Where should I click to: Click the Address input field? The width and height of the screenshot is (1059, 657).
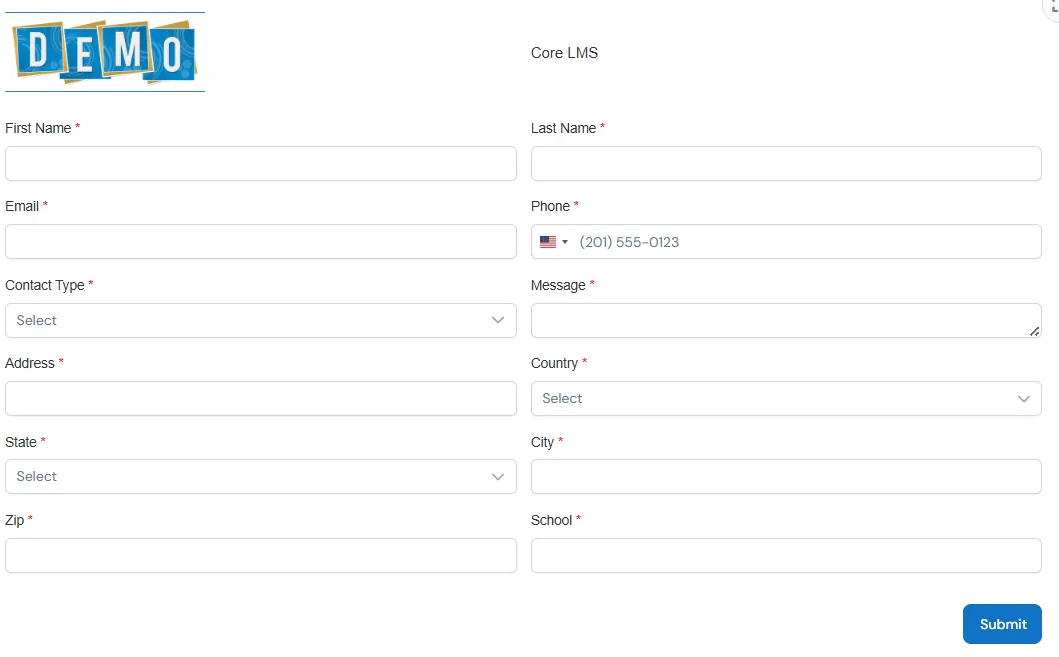pos(261,398)
